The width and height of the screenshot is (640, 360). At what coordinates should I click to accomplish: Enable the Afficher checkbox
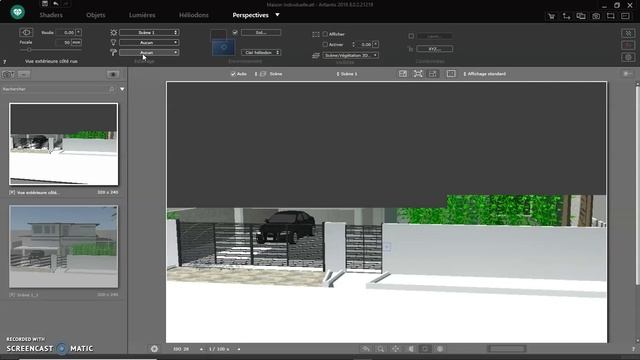(x=325, y=34)
